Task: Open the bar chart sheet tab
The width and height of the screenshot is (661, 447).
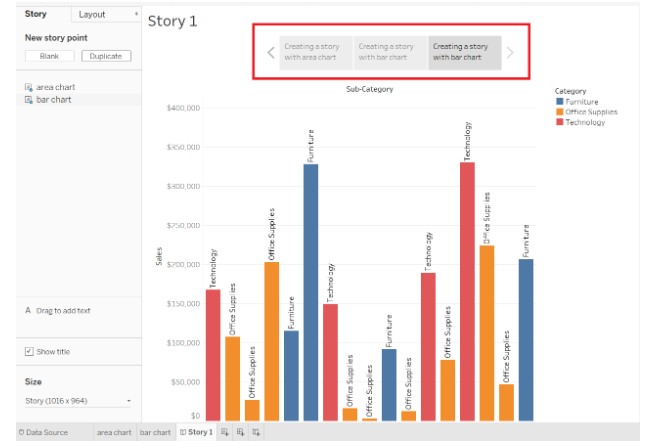Action: (x=154, y=432)
